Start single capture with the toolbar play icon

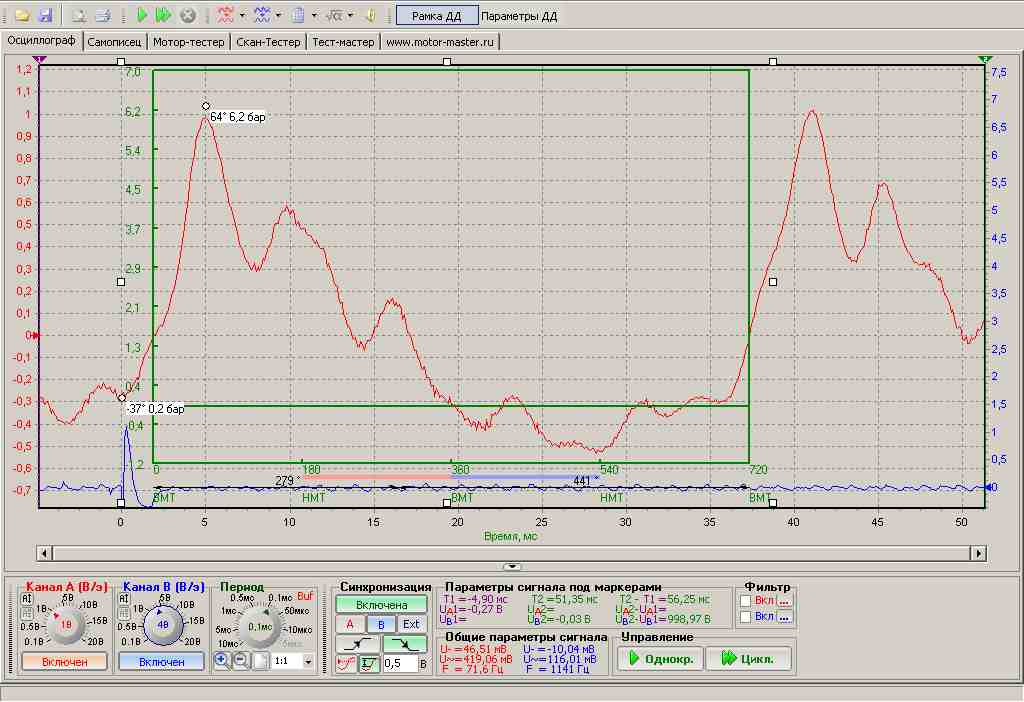click(142, 15)
